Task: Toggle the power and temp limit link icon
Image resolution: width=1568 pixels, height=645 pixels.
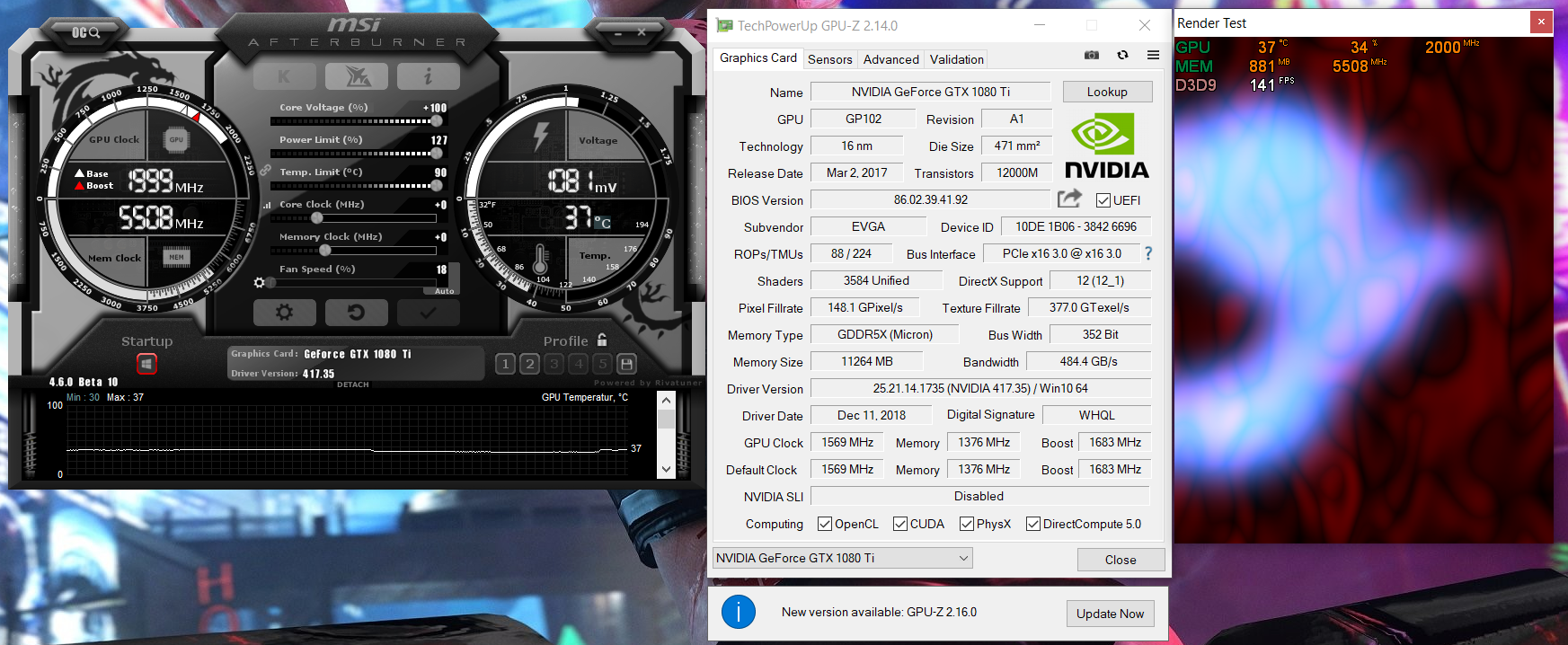Action: click(x=265, y=170)
